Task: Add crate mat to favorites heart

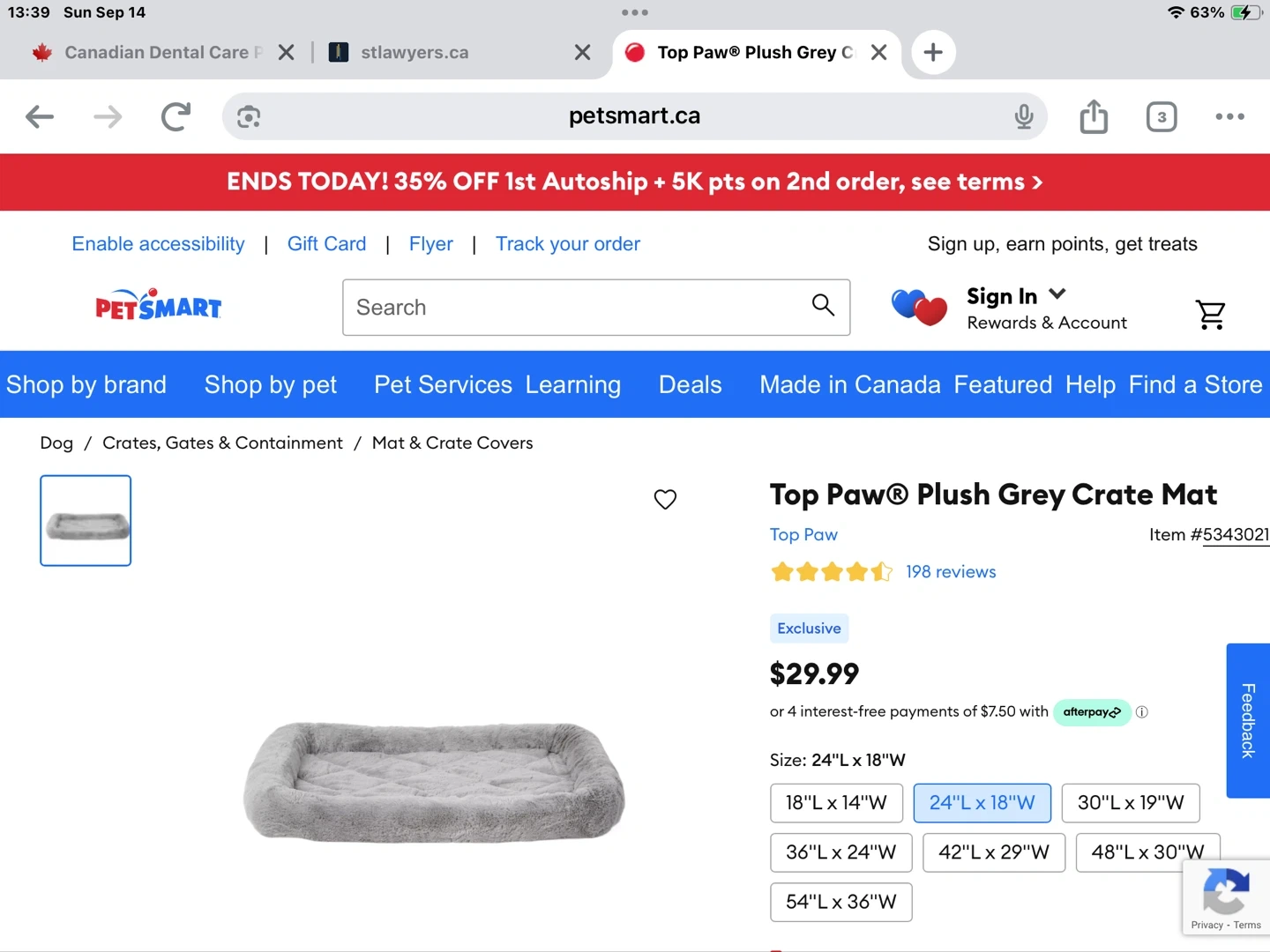Action: [x=665, y=499]
